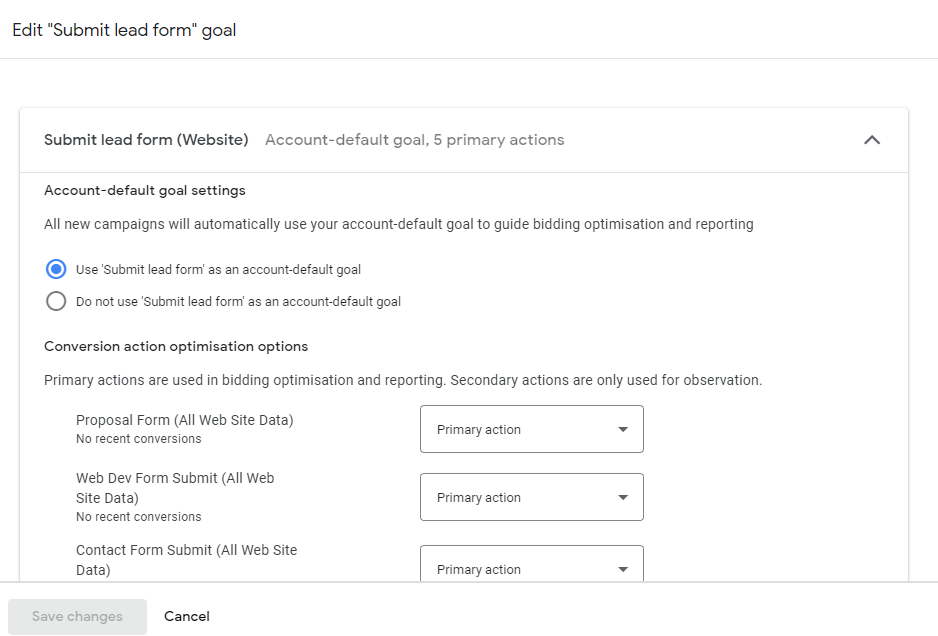The width and height of the screenshot is (938, 636).
Task: Click the "Submit lead form (Website)" card title
Action: [x=146, y=140]
